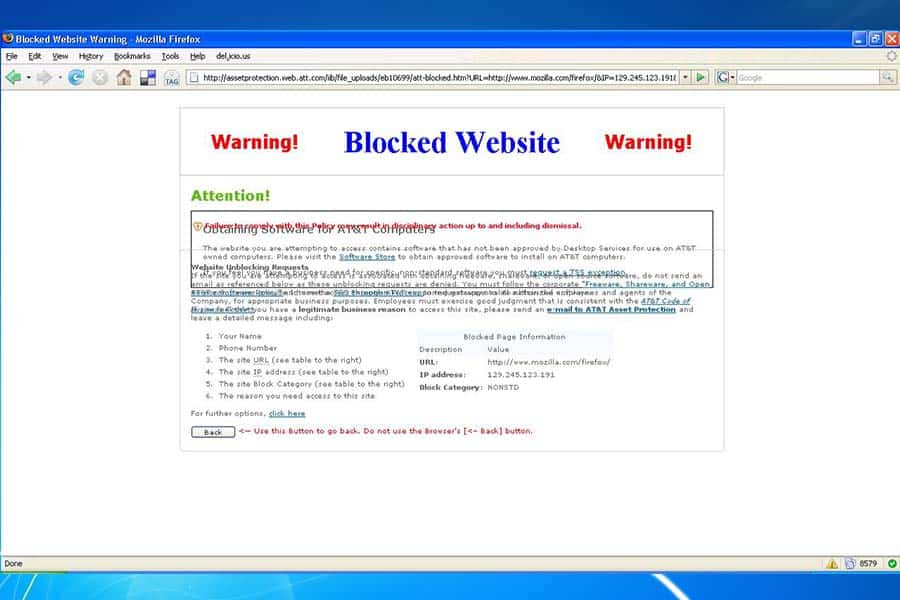The height and width of the screenshot is (600, 900).
Task: Reload the page with the Refresh icon
Action: pos(76,78)
